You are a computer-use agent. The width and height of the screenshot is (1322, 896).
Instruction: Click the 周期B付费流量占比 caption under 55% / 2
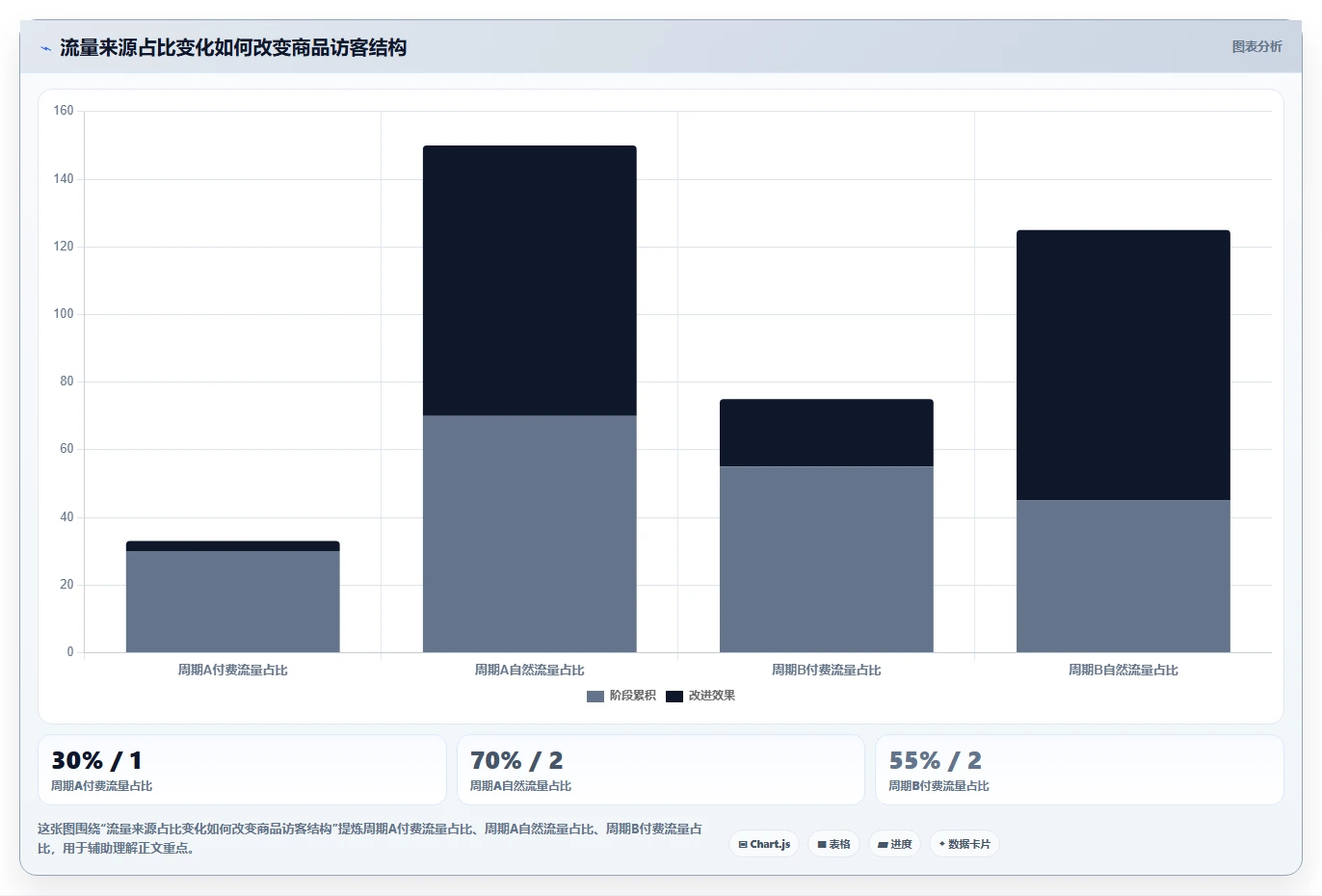939,786
